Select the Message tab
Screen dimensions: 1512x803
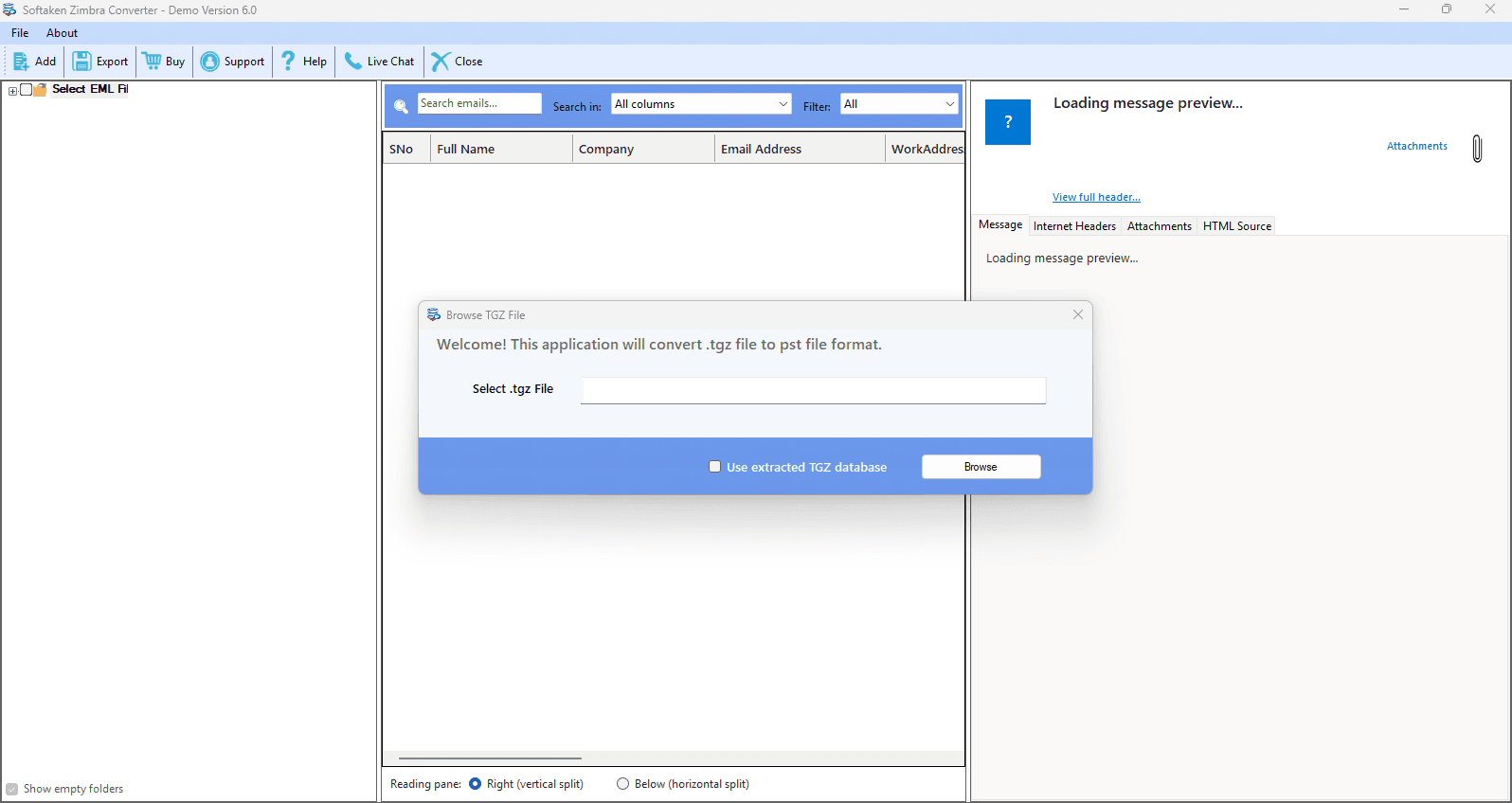[x=1000, y=225]
